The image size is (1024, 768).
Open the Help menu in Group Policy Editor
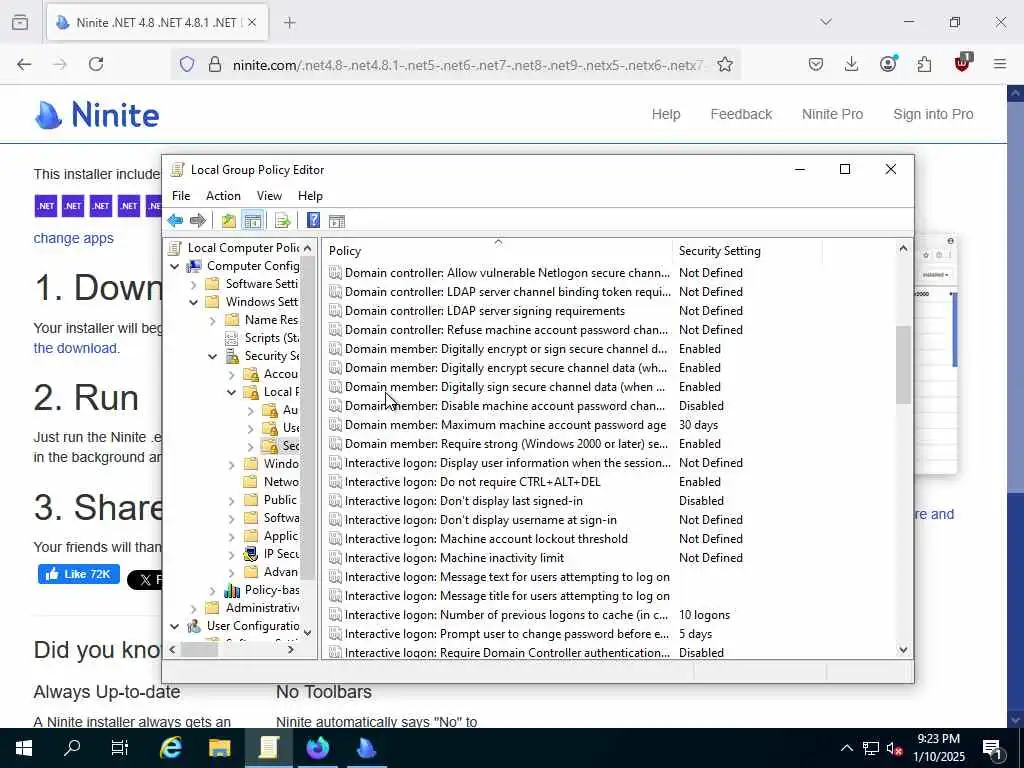click(x=310, y=196)
